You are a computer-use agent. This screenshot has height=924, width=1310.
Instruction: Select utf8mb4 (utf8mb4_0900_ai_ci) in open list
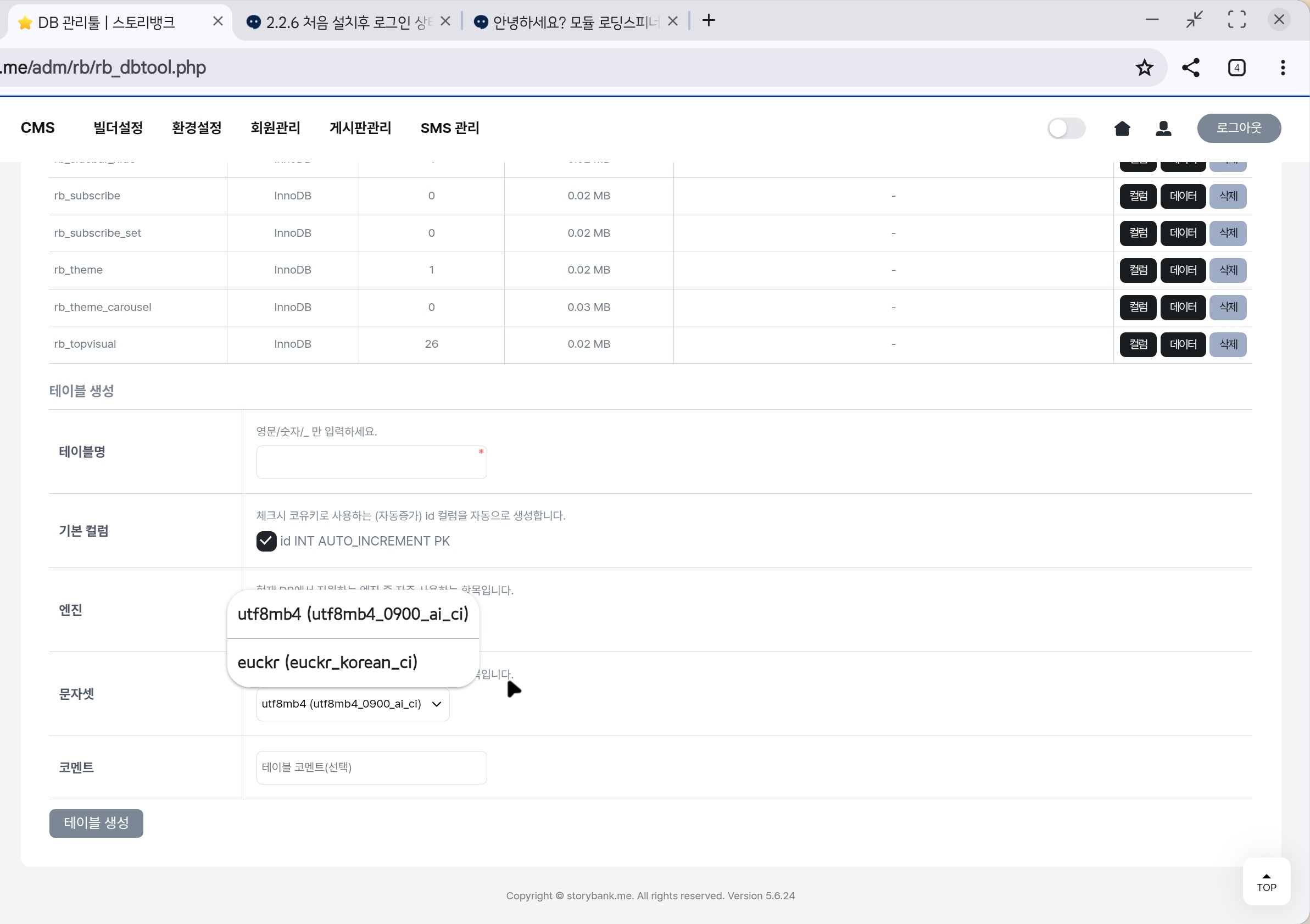point(353,614)
